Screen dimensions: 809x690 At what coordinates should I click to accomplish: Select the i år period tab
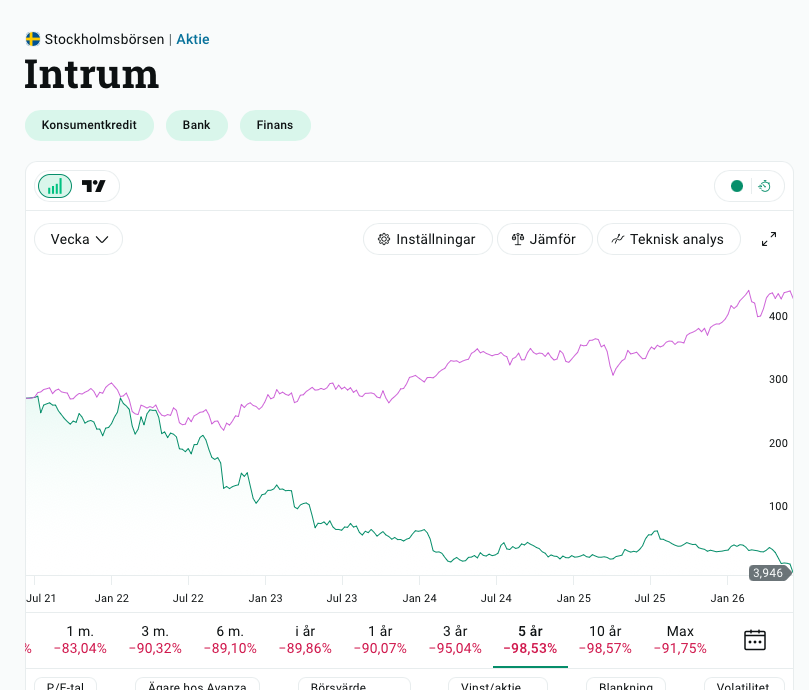pos(305,639)
